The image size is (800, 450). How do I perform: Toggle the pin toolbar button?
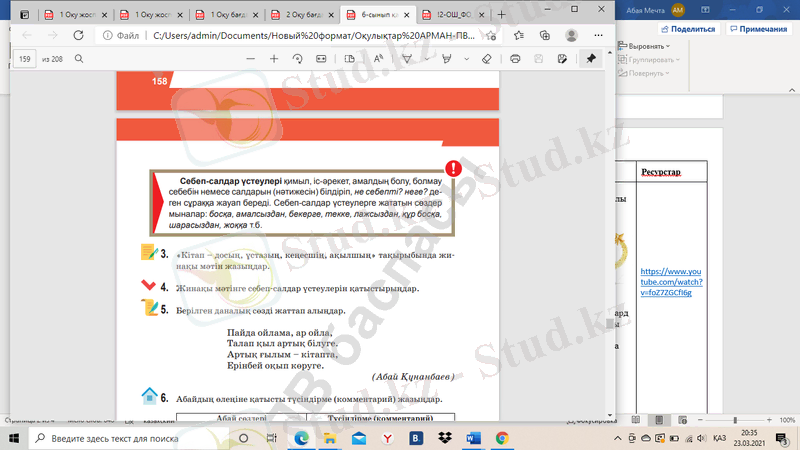tap(590, 59)
